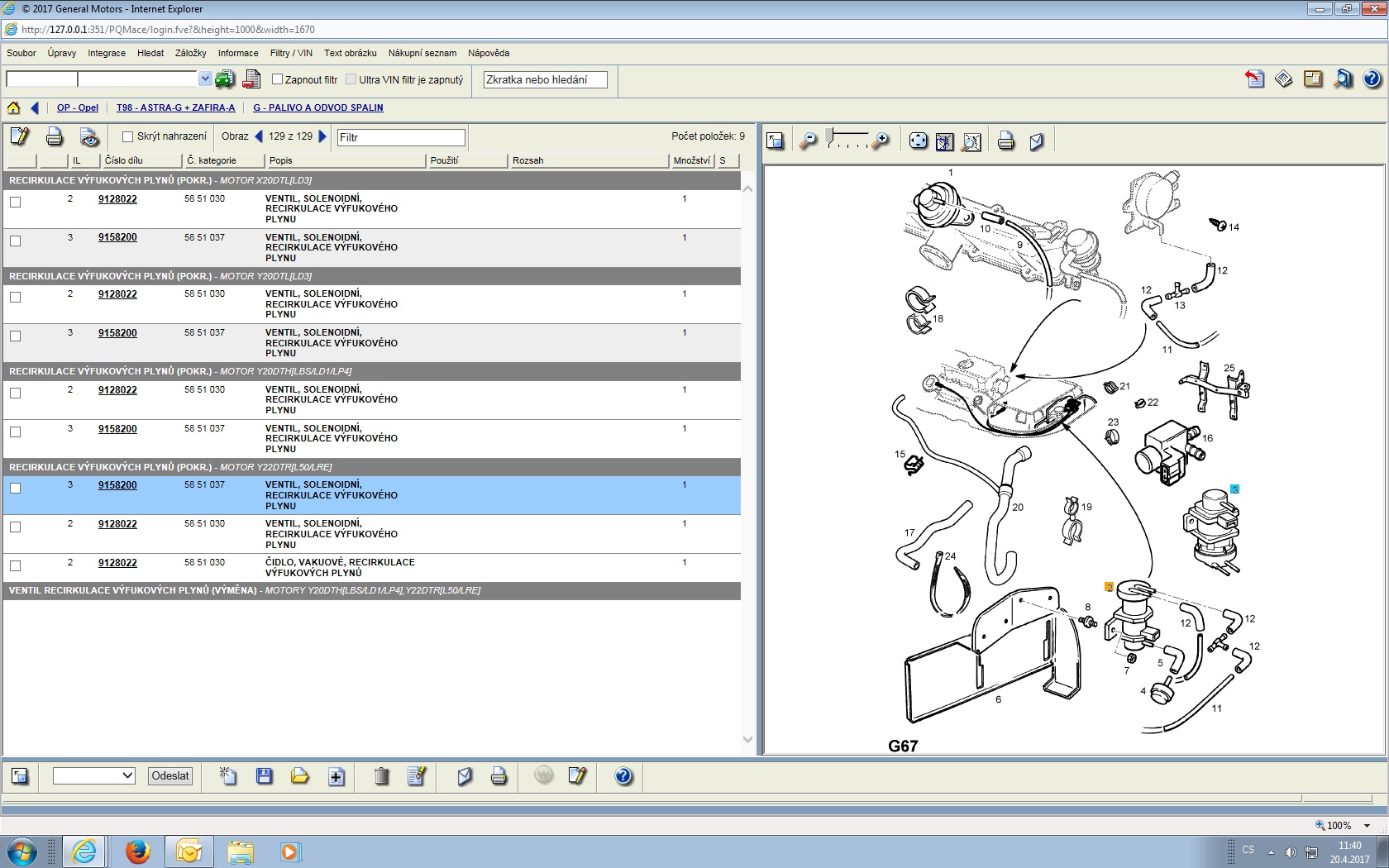This screenshot has width=1389, height=868.
Task: Click the pan arrows icon above the diagram
Action: coord(918,141)
